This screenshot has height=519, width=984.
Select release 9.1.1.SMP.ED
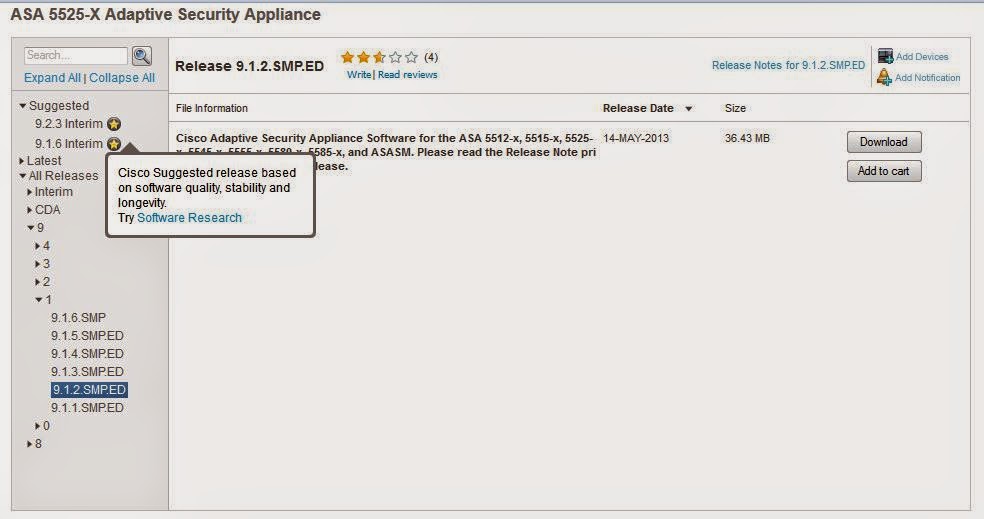[87, 408]
